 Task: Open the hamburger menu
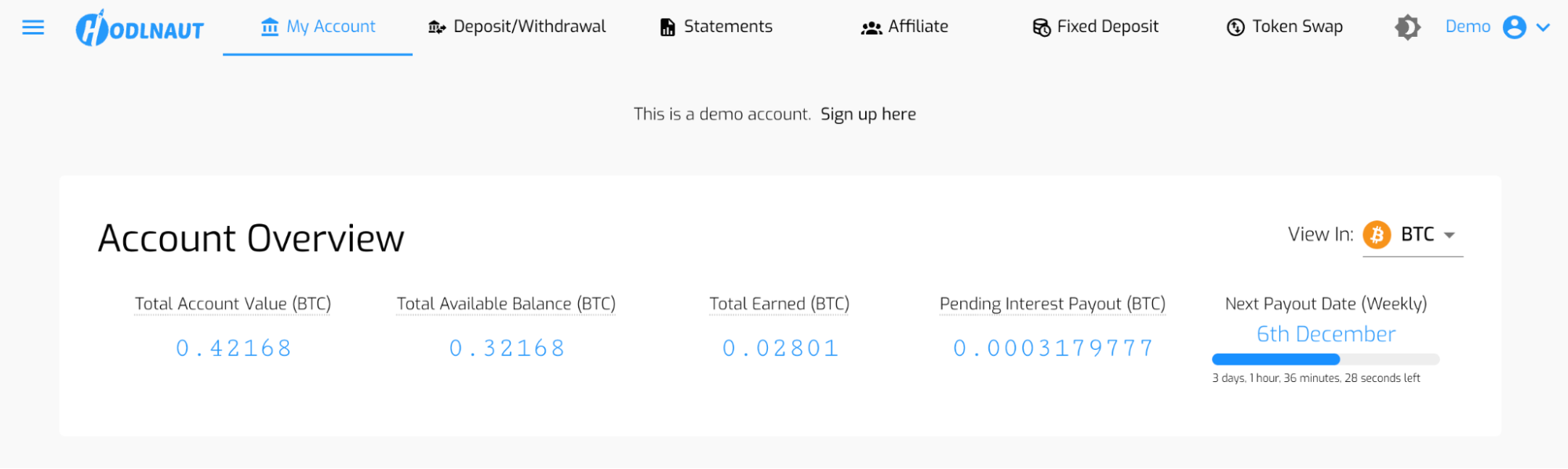[x=33, y=27]
